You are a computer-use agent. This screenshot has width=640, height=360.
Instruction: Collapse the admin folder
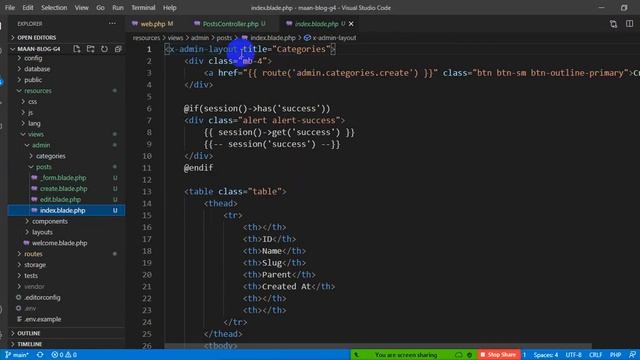pyautogui.click(x=41, y=145)
